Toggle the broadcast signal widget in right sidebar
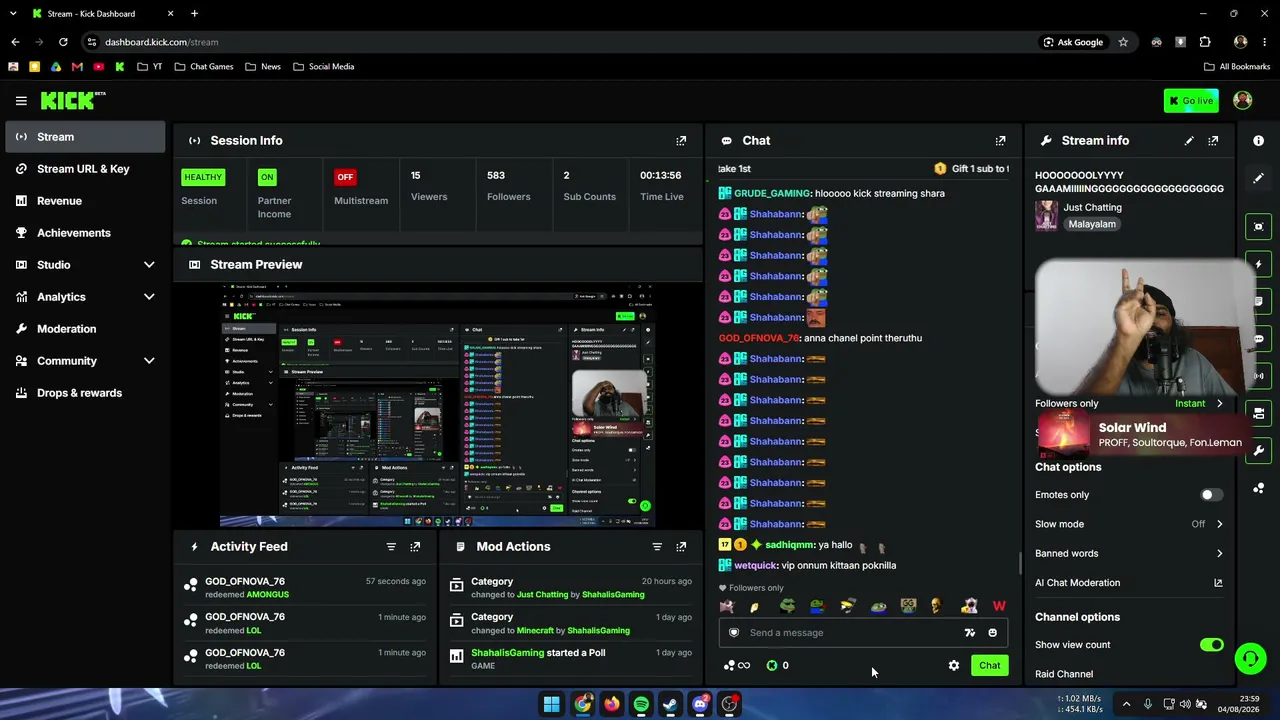 pyautogui.click(x=1259, y=376)
